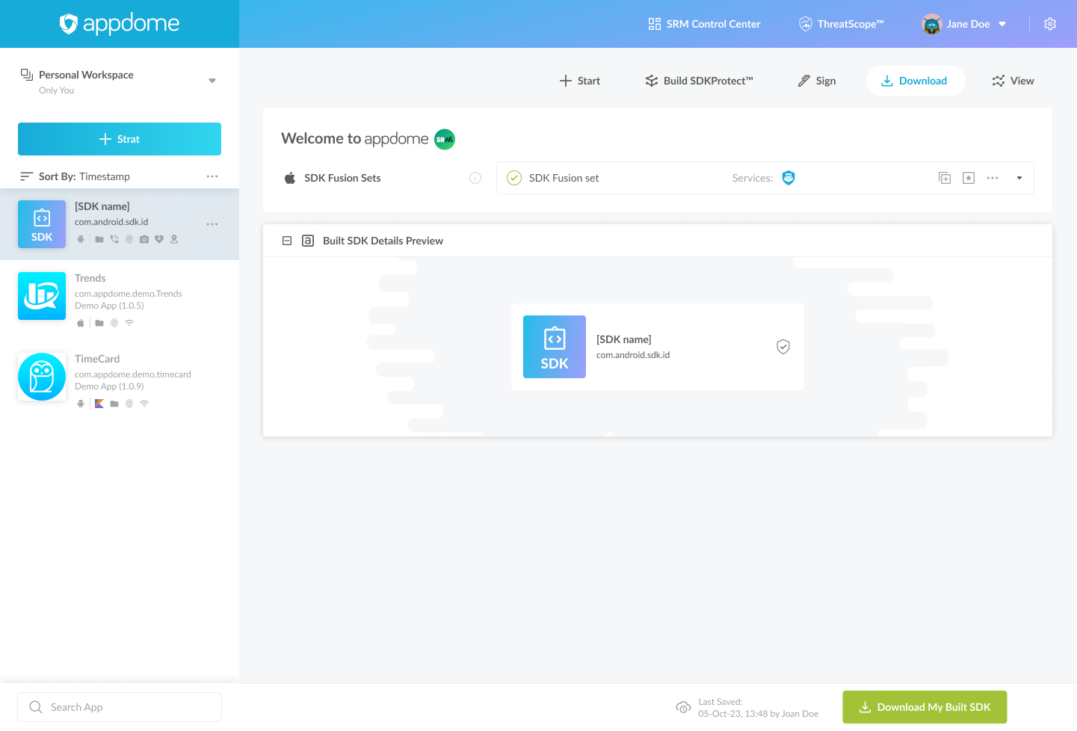Click the copy fusion set icon
Screen dimensions: 1077x731
pos(944,178)
